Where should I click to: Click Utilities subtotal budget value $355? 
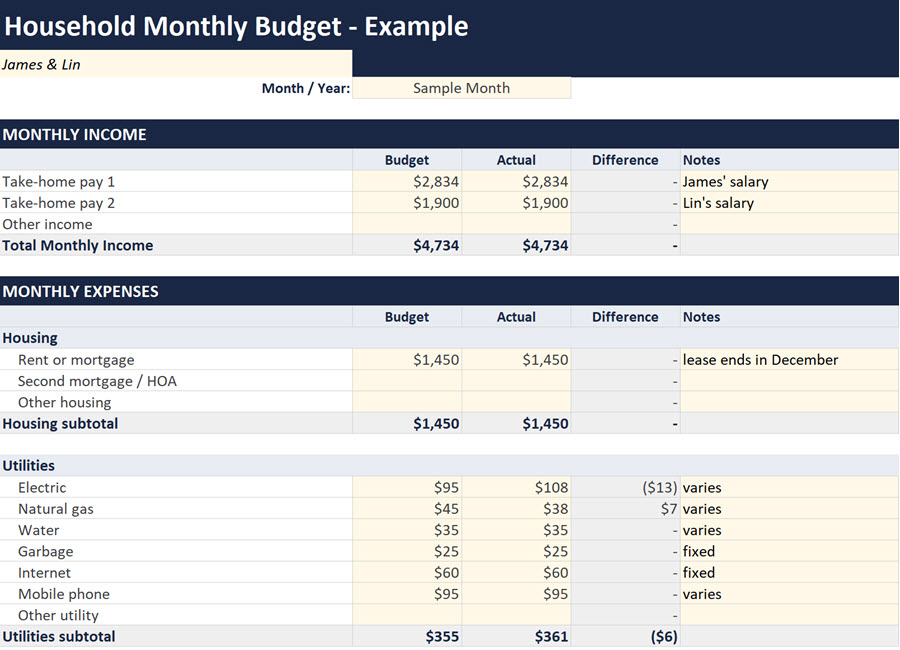click(407, 636)
